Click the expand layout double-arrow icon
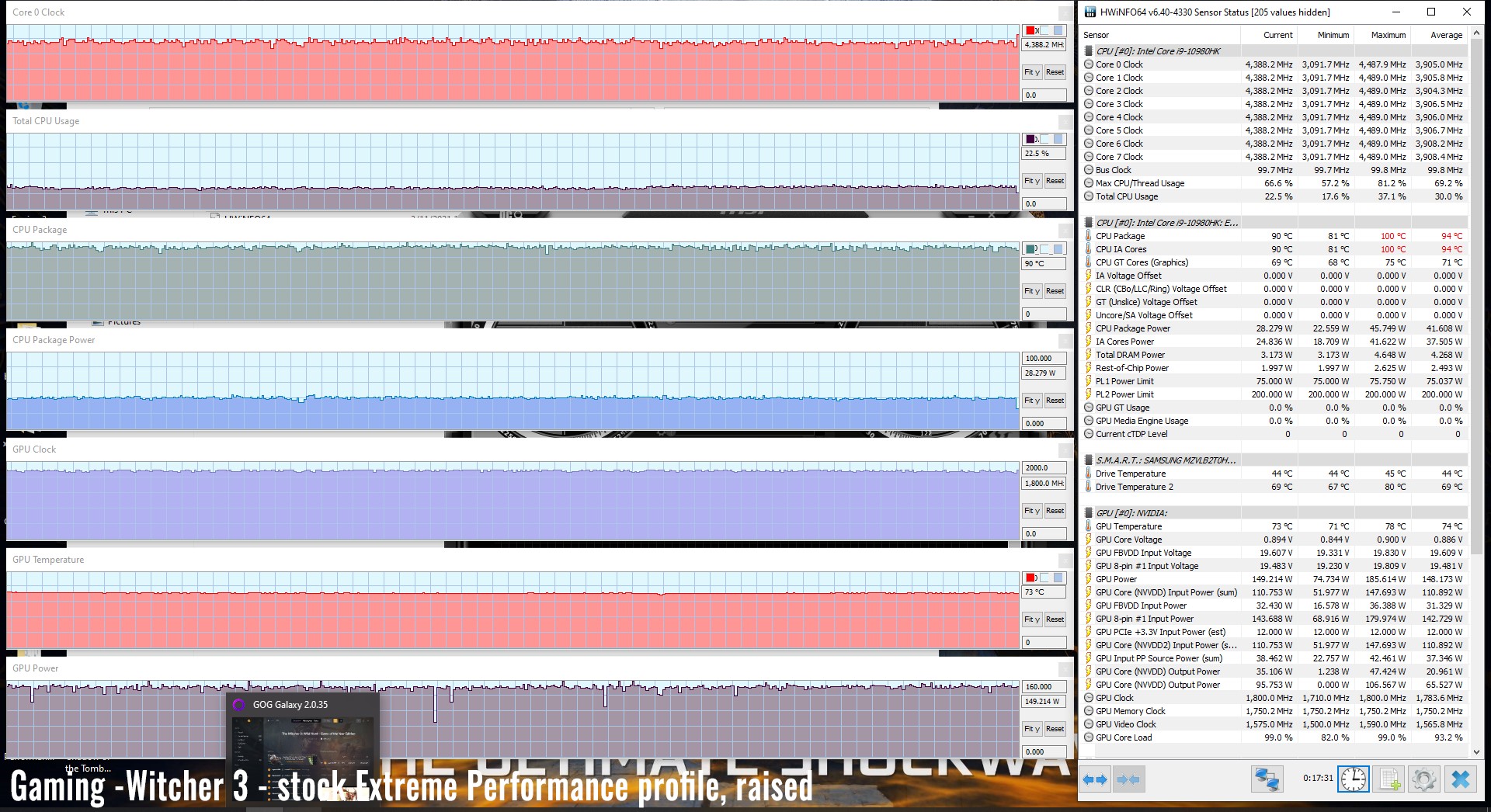The image size is (1491, 812). click(x=1095, y=779)
